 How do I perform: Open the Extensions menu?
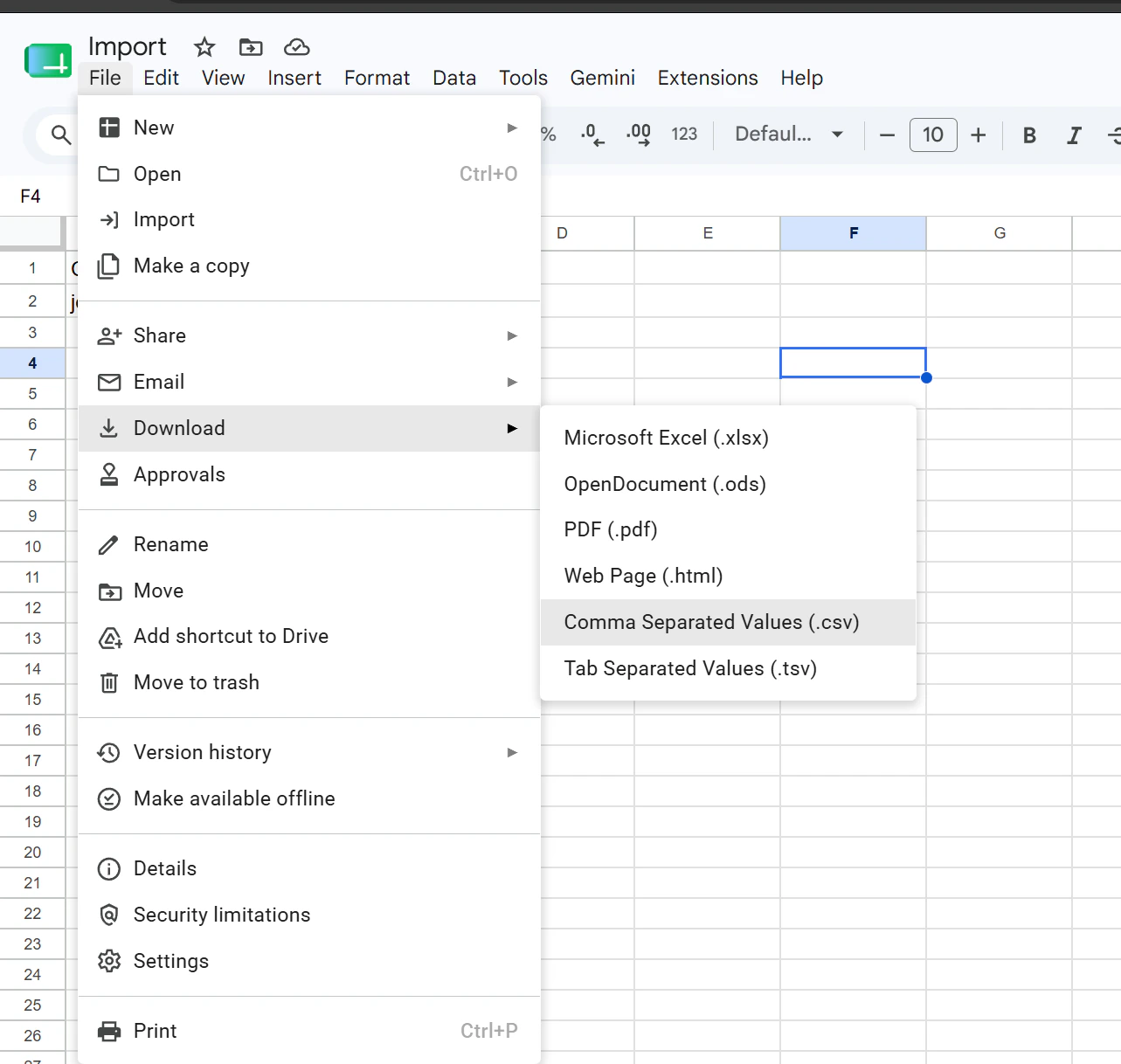point(708,78)
